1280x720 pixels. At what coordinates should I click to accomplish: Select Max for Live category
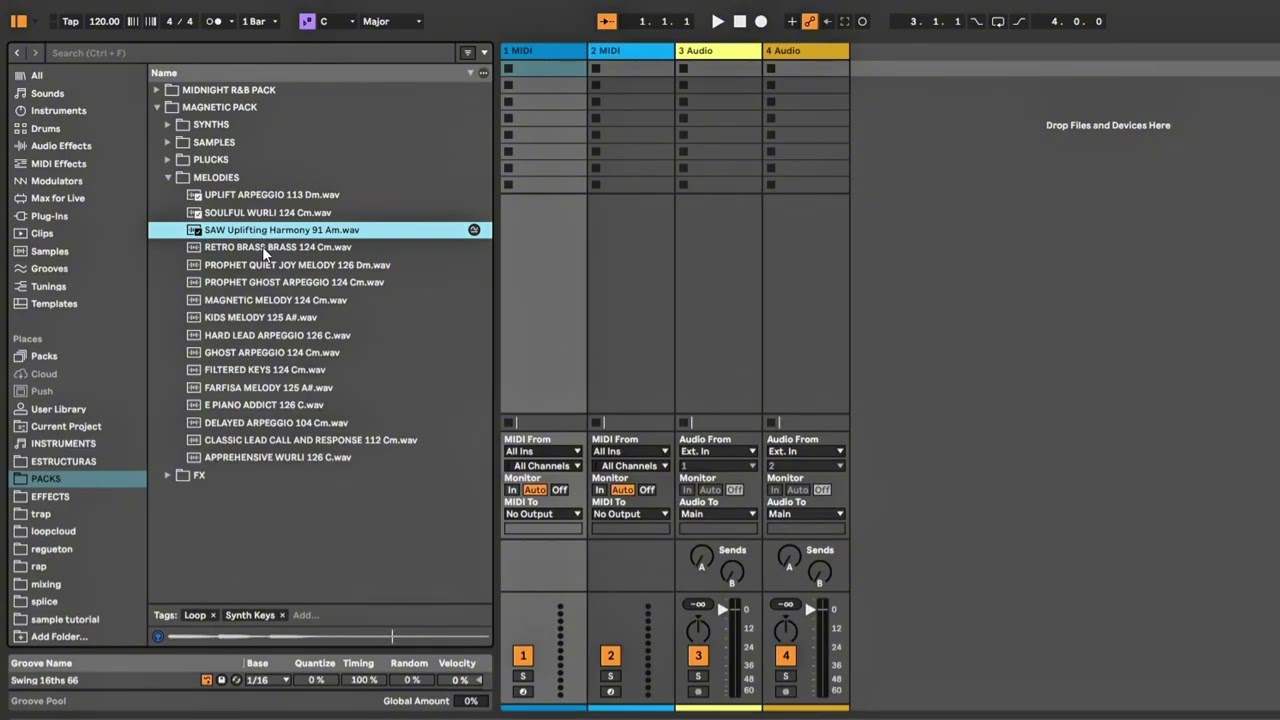click(x=57, y=198)
